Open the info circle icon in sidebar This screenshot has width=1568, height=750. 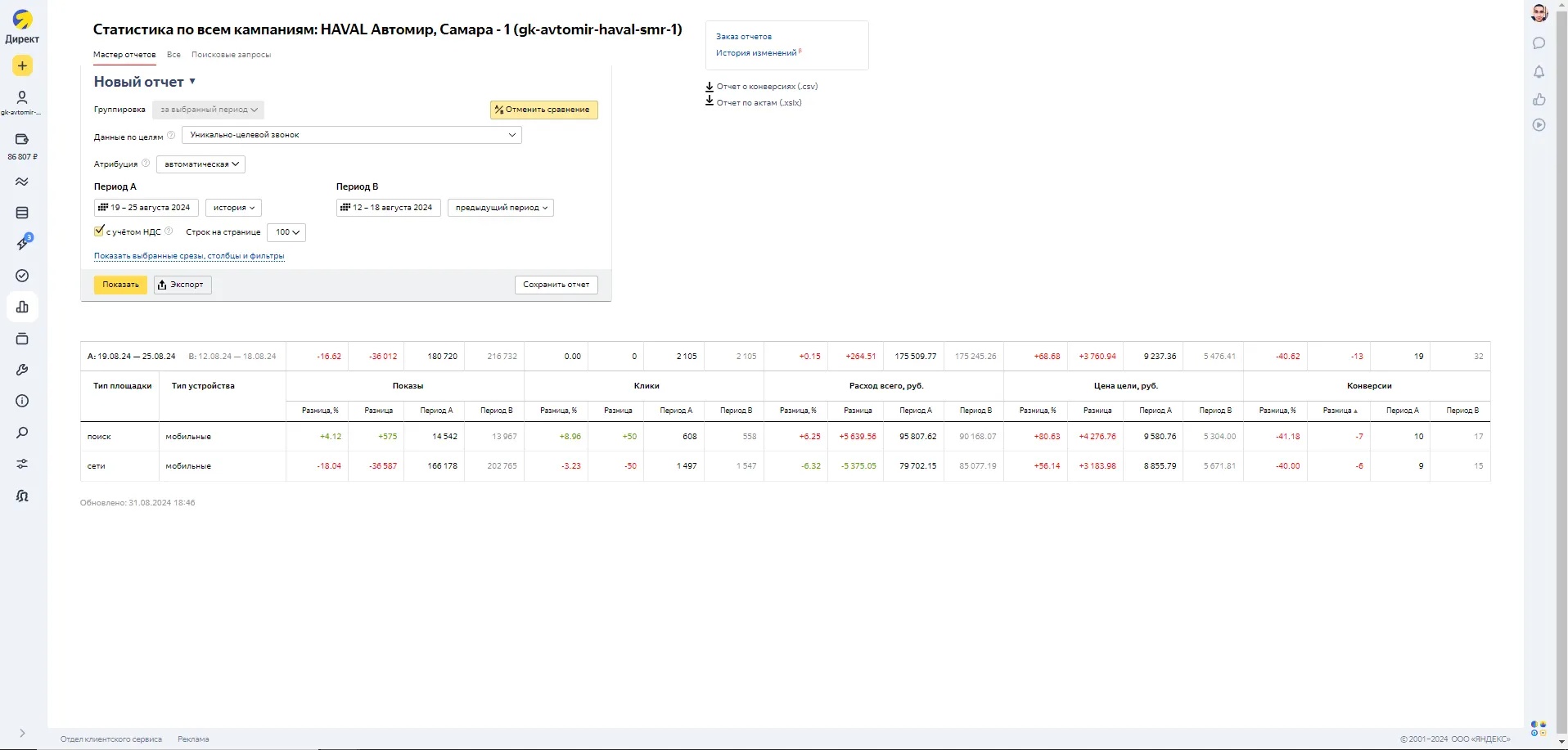22,401
